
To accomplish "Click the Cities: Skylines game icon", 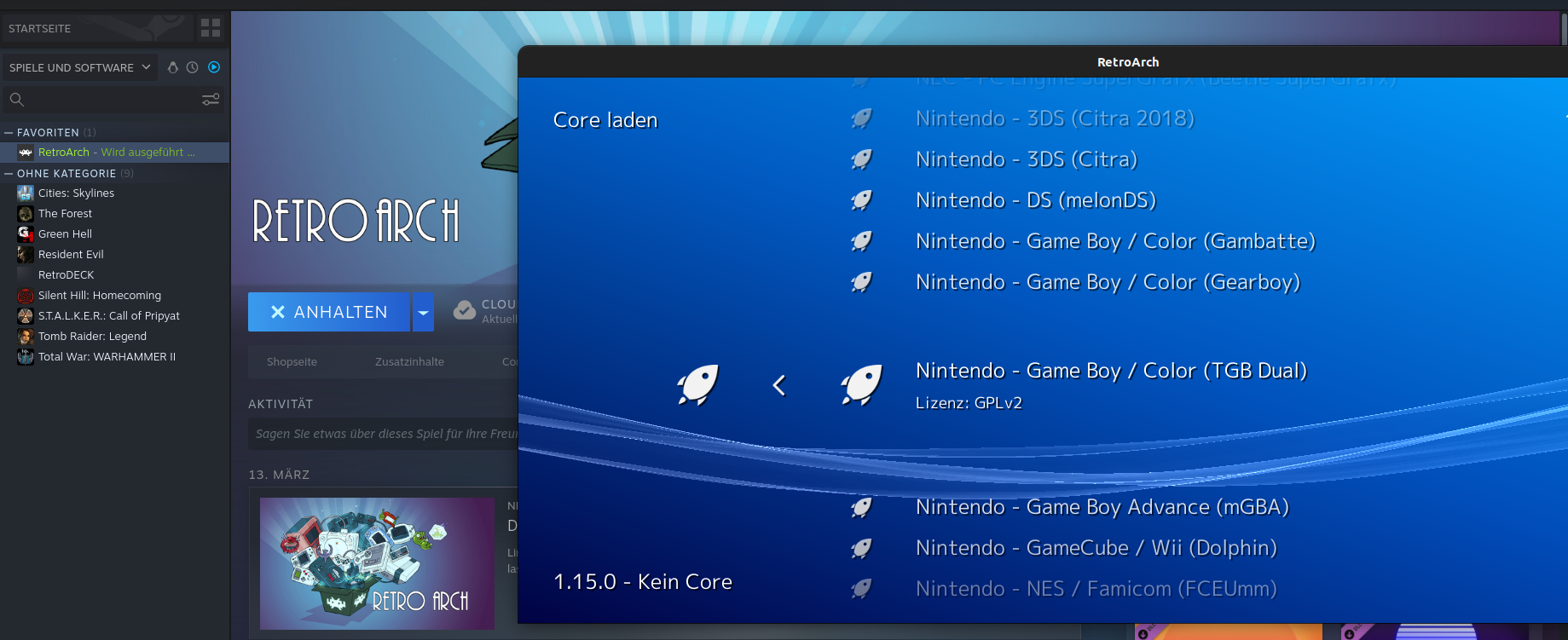I will pos(26,193).
